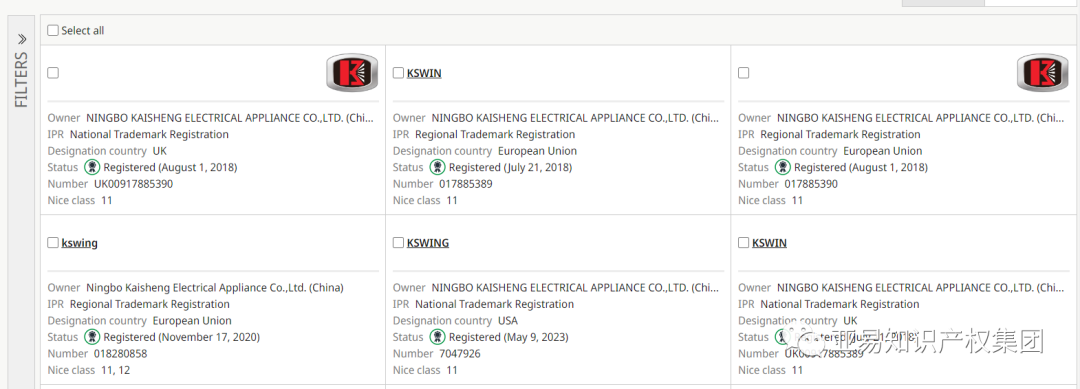Click Registered status icon for July 21, 2018
The height and width of the screenshot is (389, 1080).
(x=437, y=167)
